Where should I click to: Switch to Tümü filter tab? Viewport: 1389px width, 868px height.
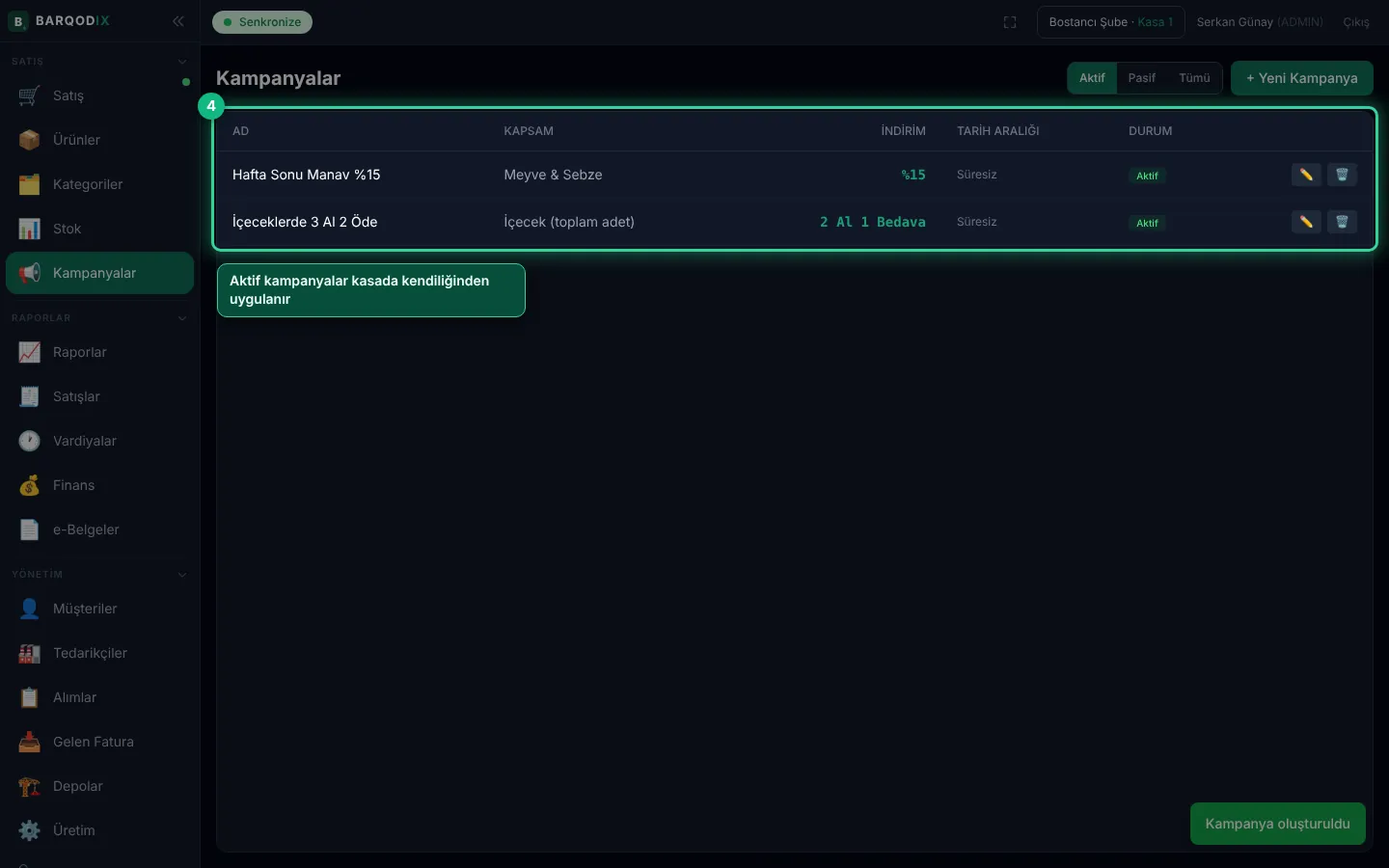[1194, 78]
